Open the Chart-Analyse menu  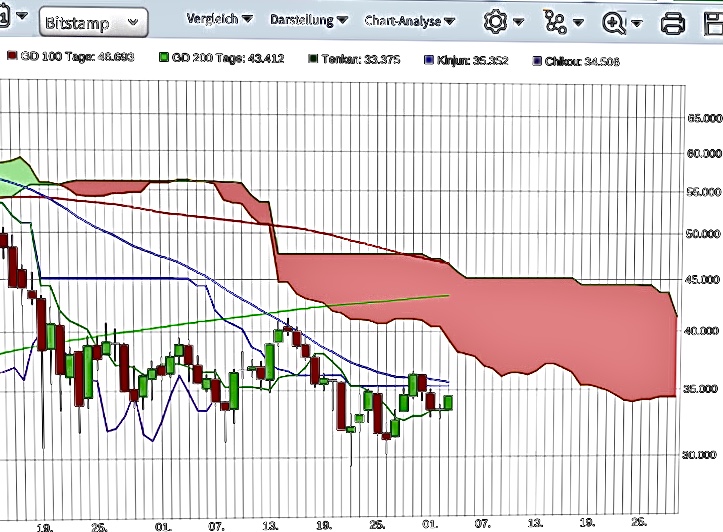[x=413, y=20]
